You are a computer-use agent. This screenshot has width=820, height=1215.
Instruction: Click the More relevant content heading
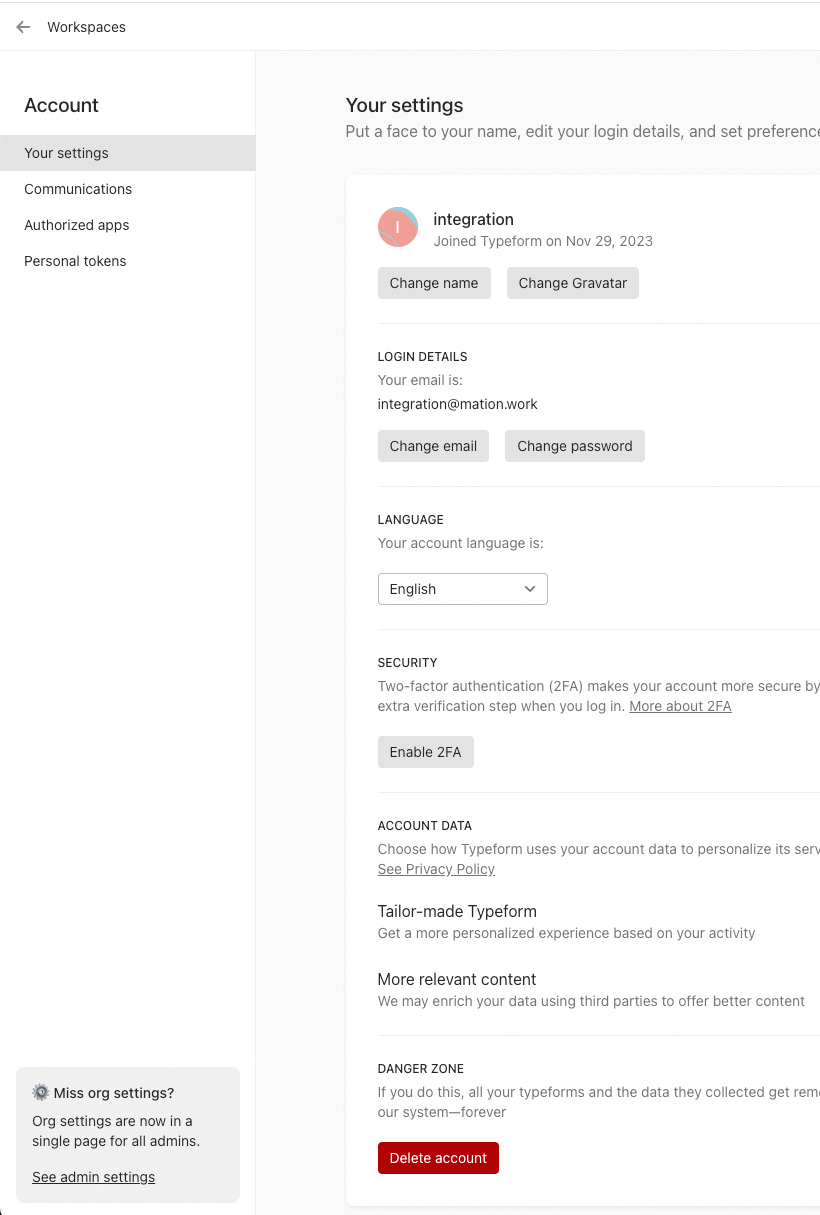pos(457,979)
